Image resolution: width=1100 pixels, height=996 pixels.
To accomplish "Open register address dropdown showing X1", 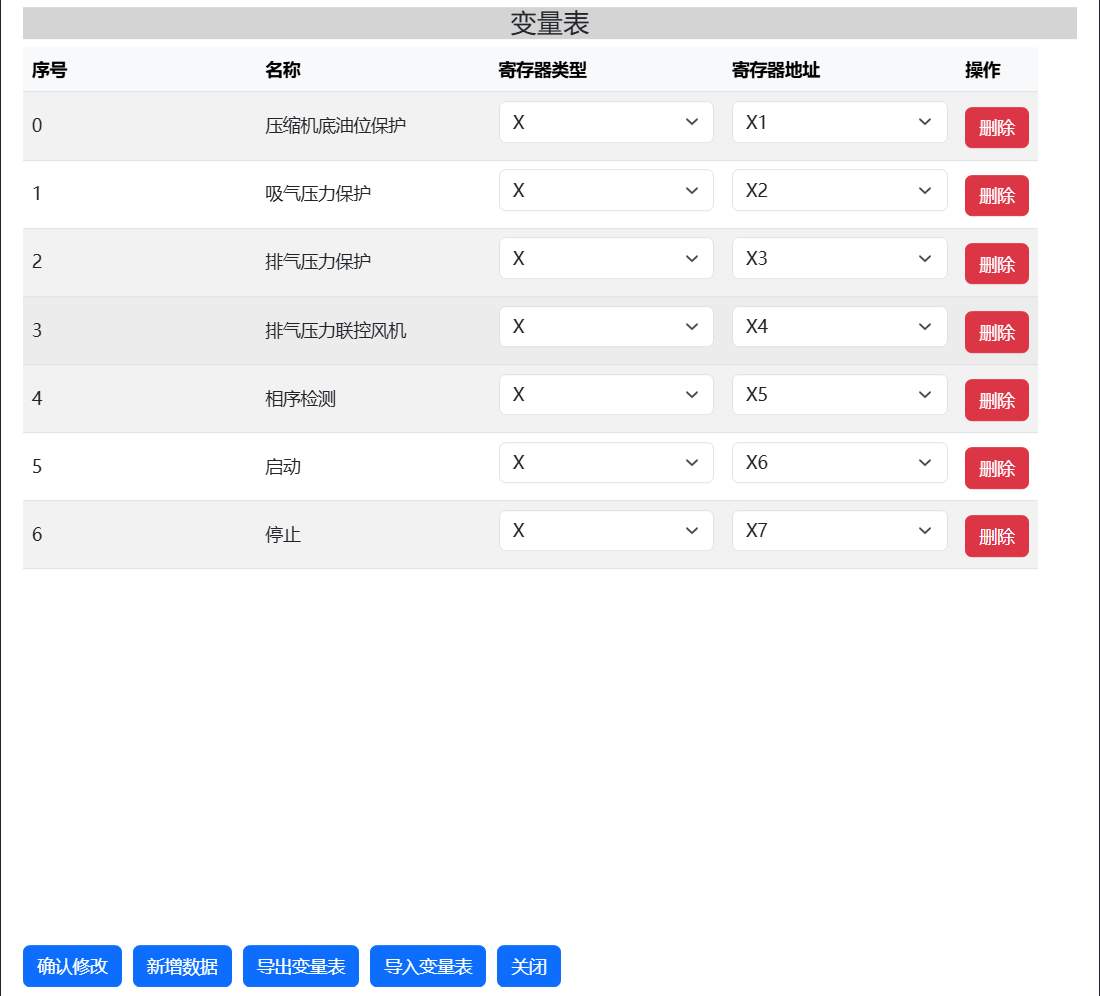I will coord(838,122).
